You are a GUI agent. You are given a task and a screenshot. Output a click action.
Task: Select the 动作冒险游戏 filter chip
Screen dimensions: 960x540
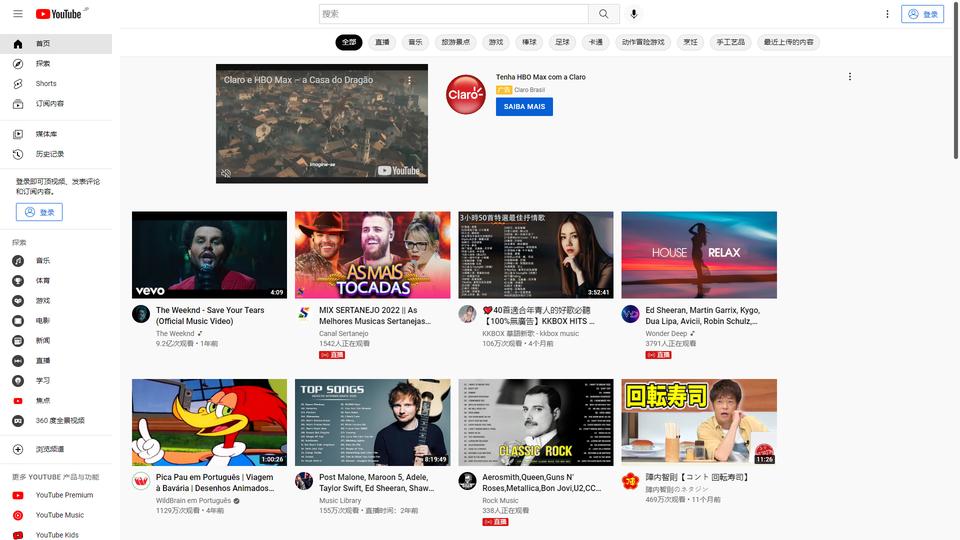(x=643, y=42)
